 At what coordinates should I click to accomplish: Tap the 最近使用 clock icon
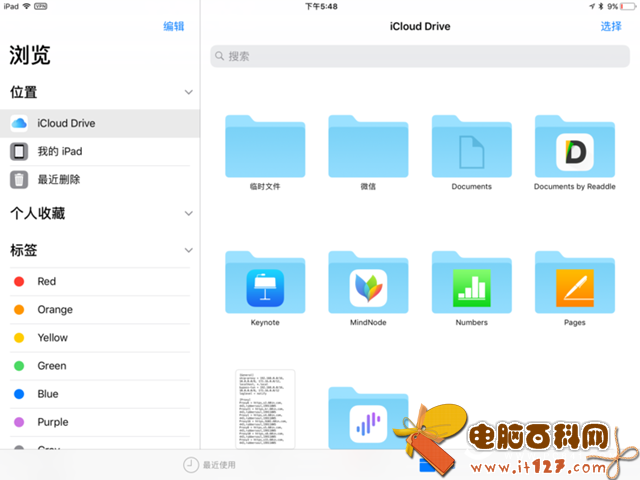tap(190, 465)
